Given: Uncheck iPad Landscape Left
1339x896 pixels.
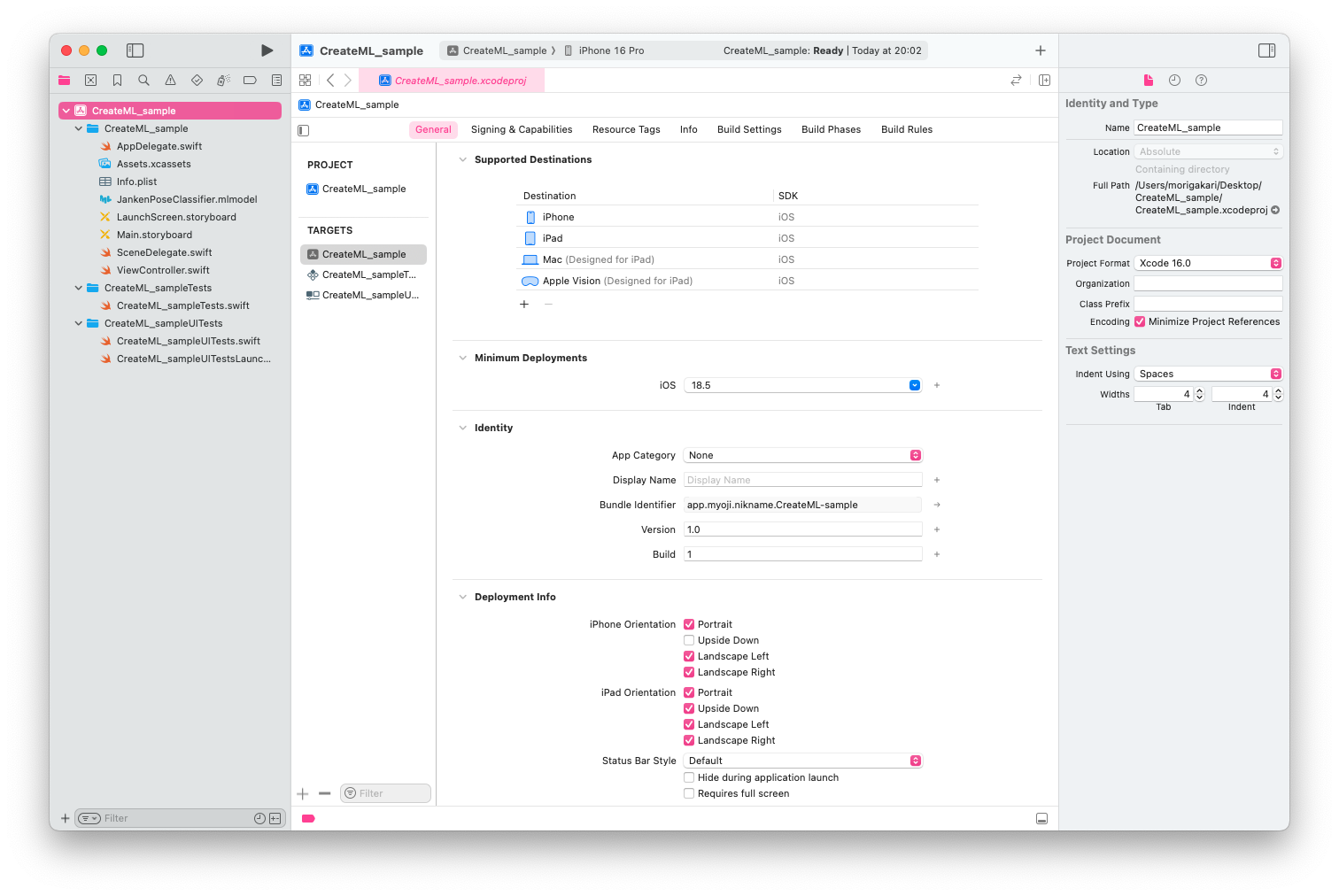Looking at the screenshot, I should (x=689, y=724).
